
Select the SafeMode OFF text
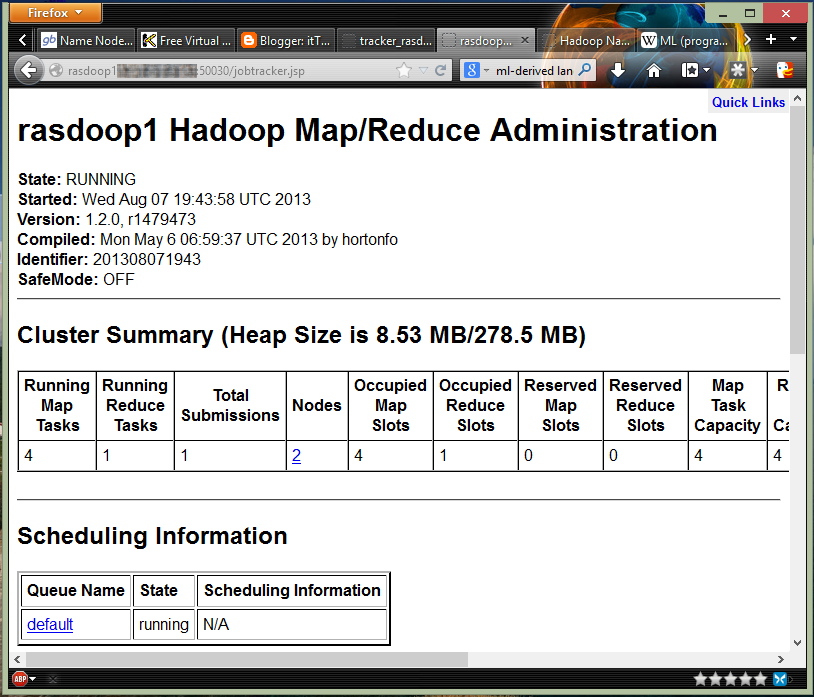76,279
